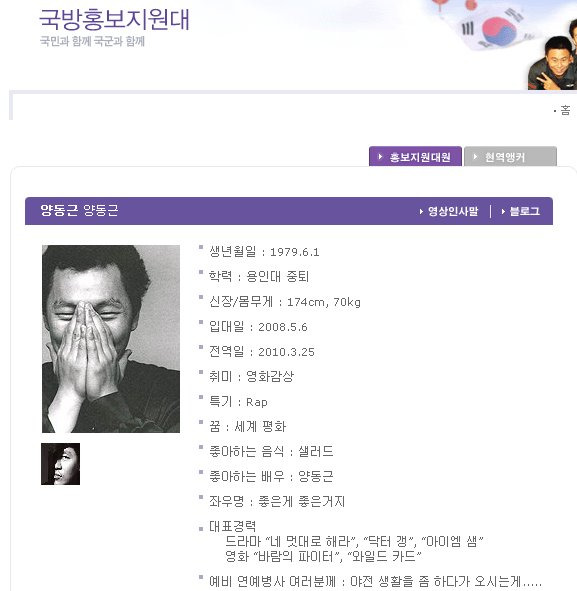577x591 pixels.
Task: Click the soldiers photo in the header banner
Action: (x=553, y=57)
